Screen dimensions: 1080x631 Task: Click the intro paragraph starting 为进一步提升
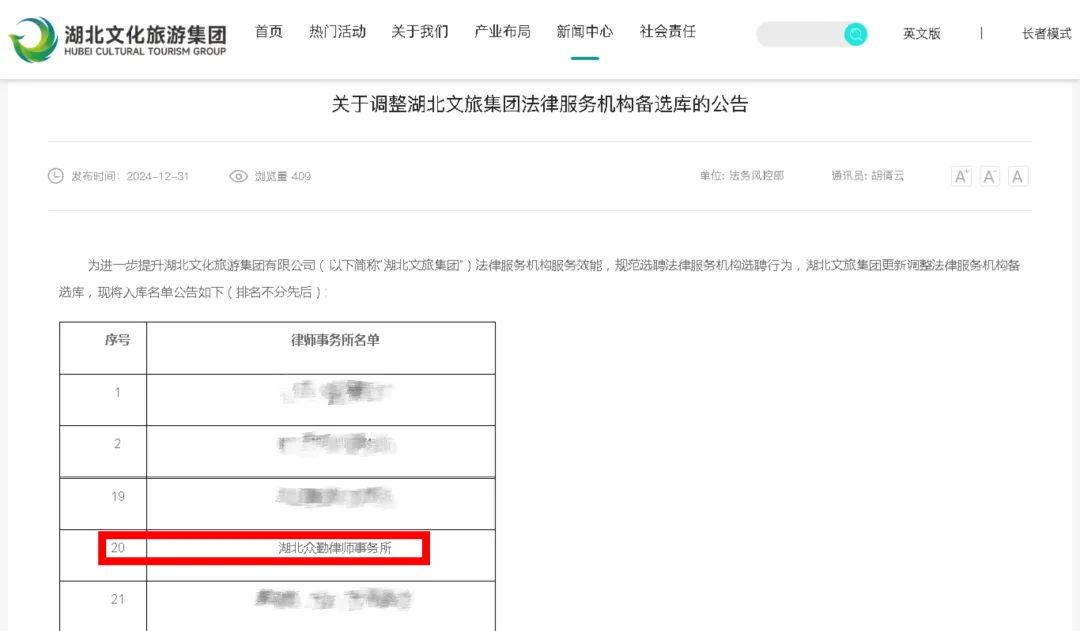pos(539,278)
